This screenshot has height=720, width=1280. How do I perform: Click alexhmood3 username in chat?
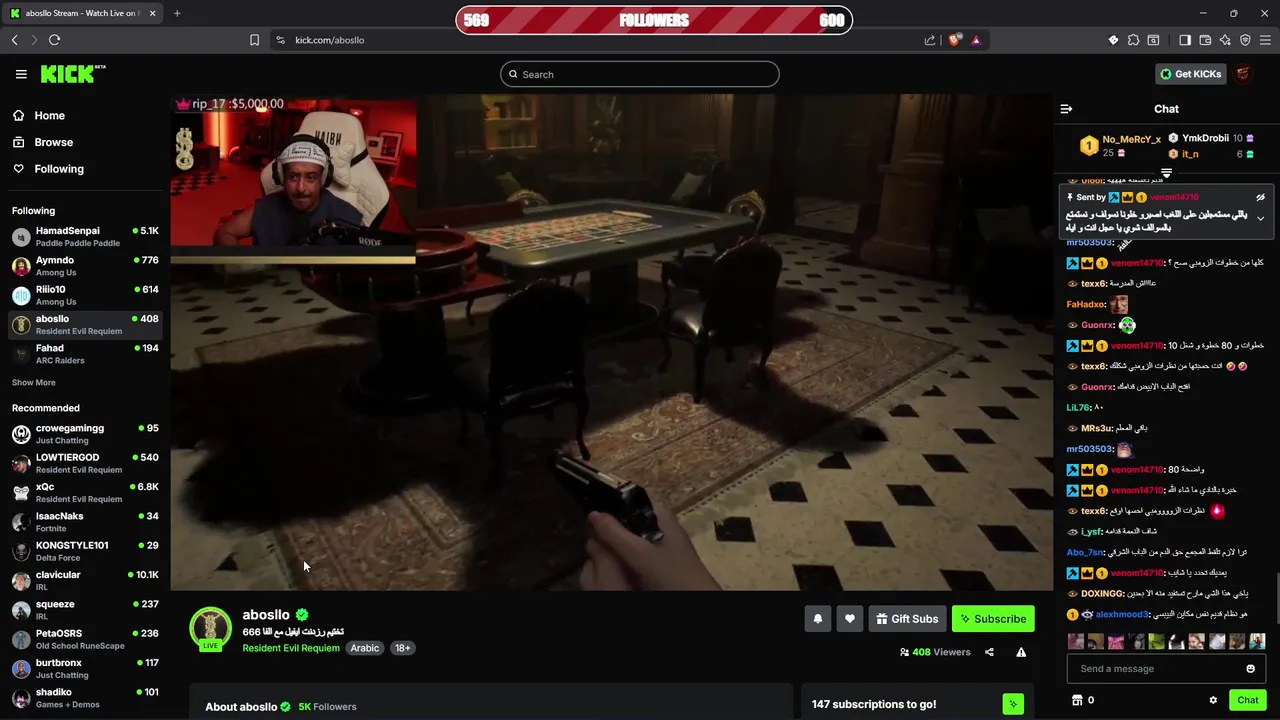click(1121, 614)
